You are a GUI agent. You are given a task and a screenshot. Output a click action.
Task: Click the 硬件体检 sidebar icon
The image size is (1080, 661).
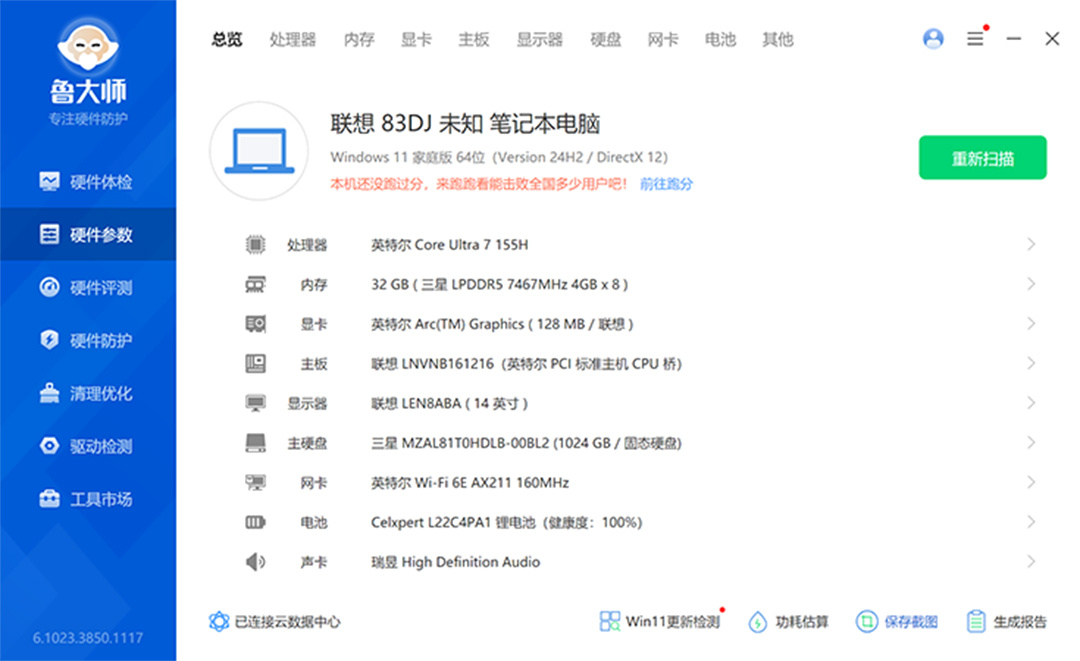49,182
